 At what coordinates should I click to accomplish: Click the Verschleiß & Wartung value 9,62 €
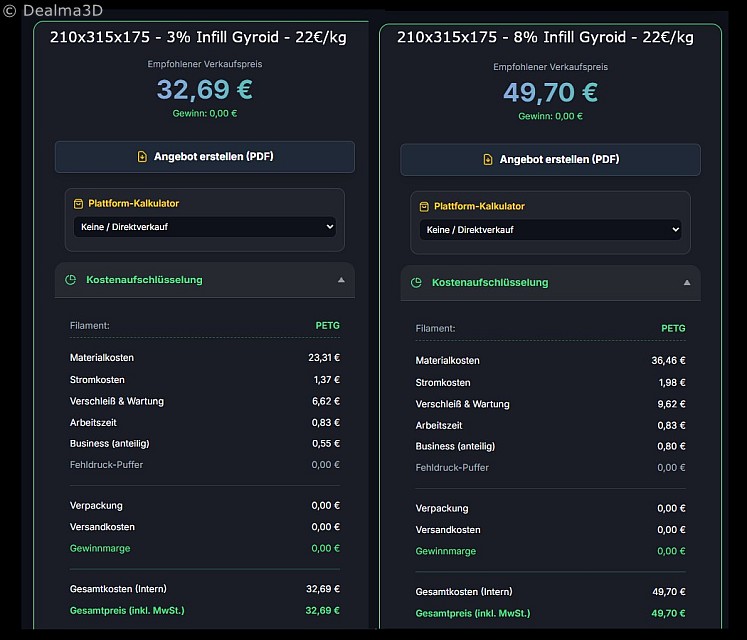tap(669, 404)
